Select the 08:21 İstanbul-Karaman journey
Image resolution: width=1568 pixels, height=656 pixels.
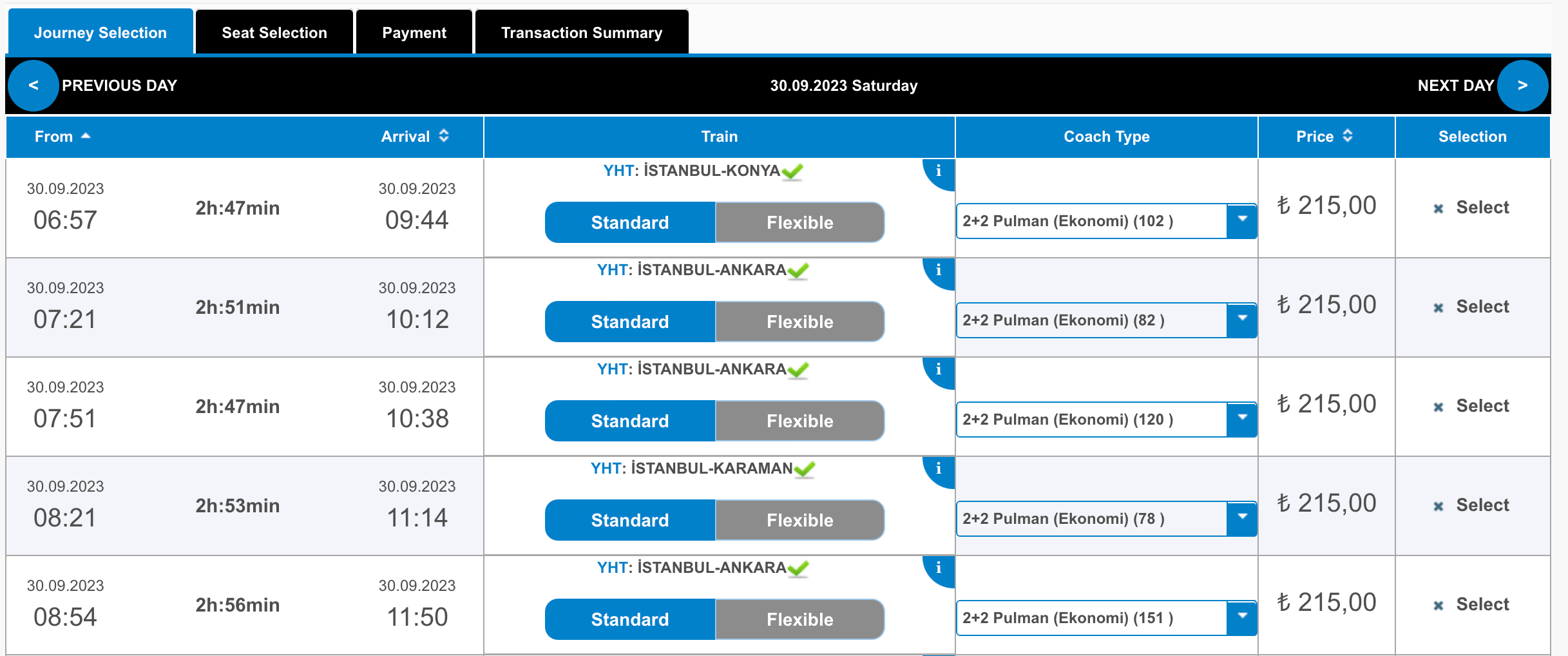tap(1471, 505)
